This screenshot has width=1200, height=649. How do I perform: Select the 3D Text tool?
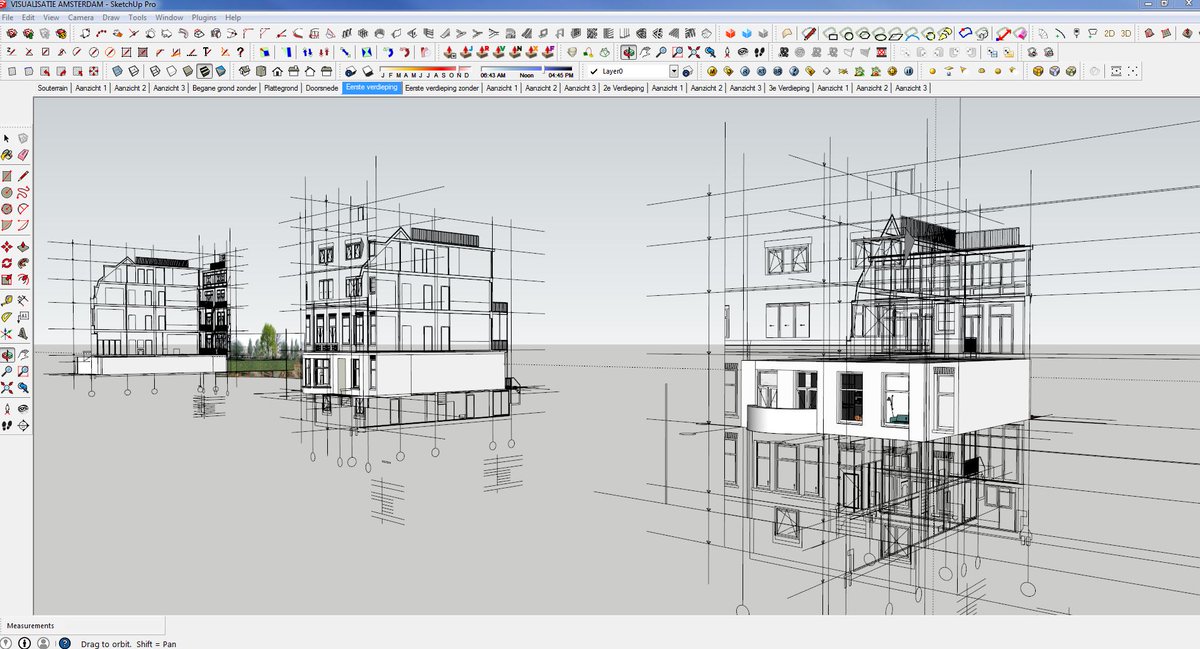[23, 335]
